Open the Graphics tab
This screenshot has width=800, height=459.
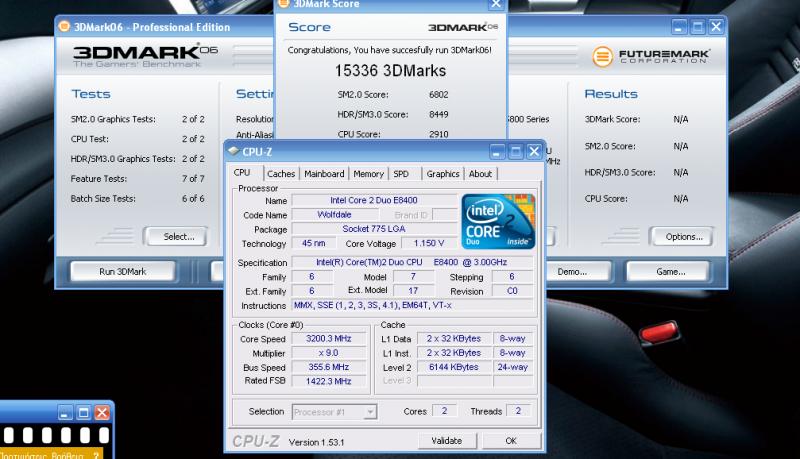[x=443, y=174]
